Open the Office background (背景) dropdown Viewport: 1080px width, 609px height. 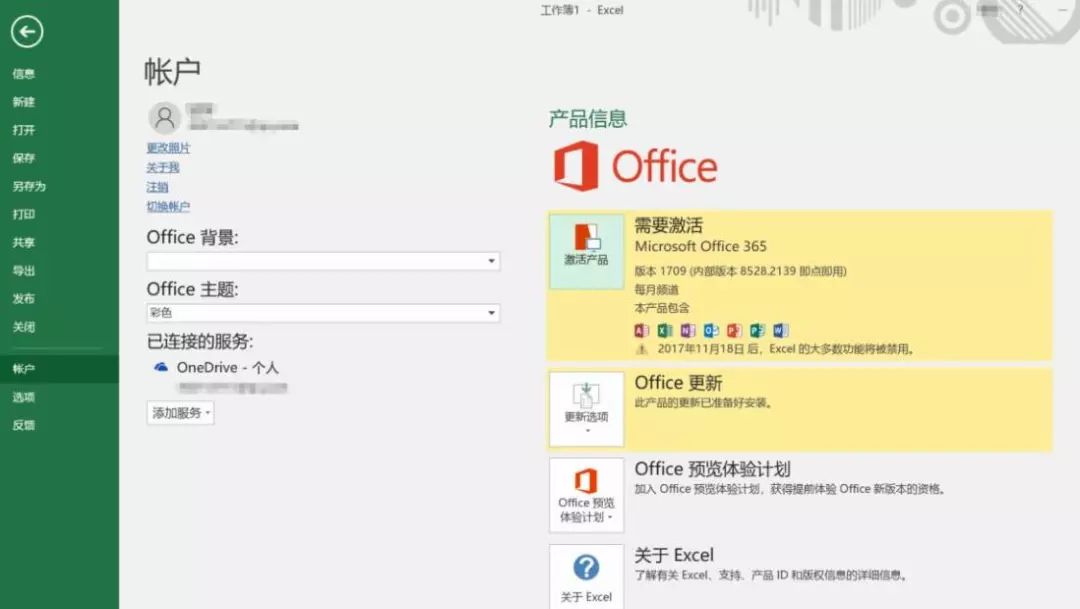[x=323, y=261]
